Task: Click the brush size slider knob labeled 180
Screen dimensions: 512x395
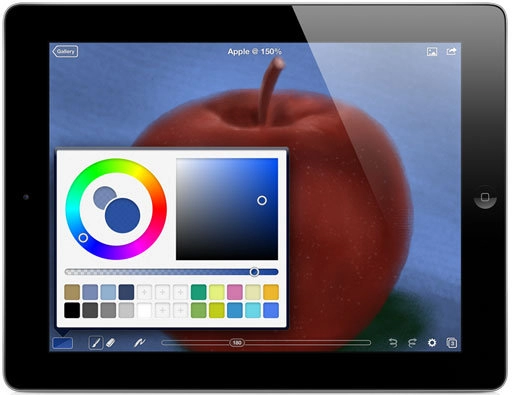Action: [x=237, y=343]
